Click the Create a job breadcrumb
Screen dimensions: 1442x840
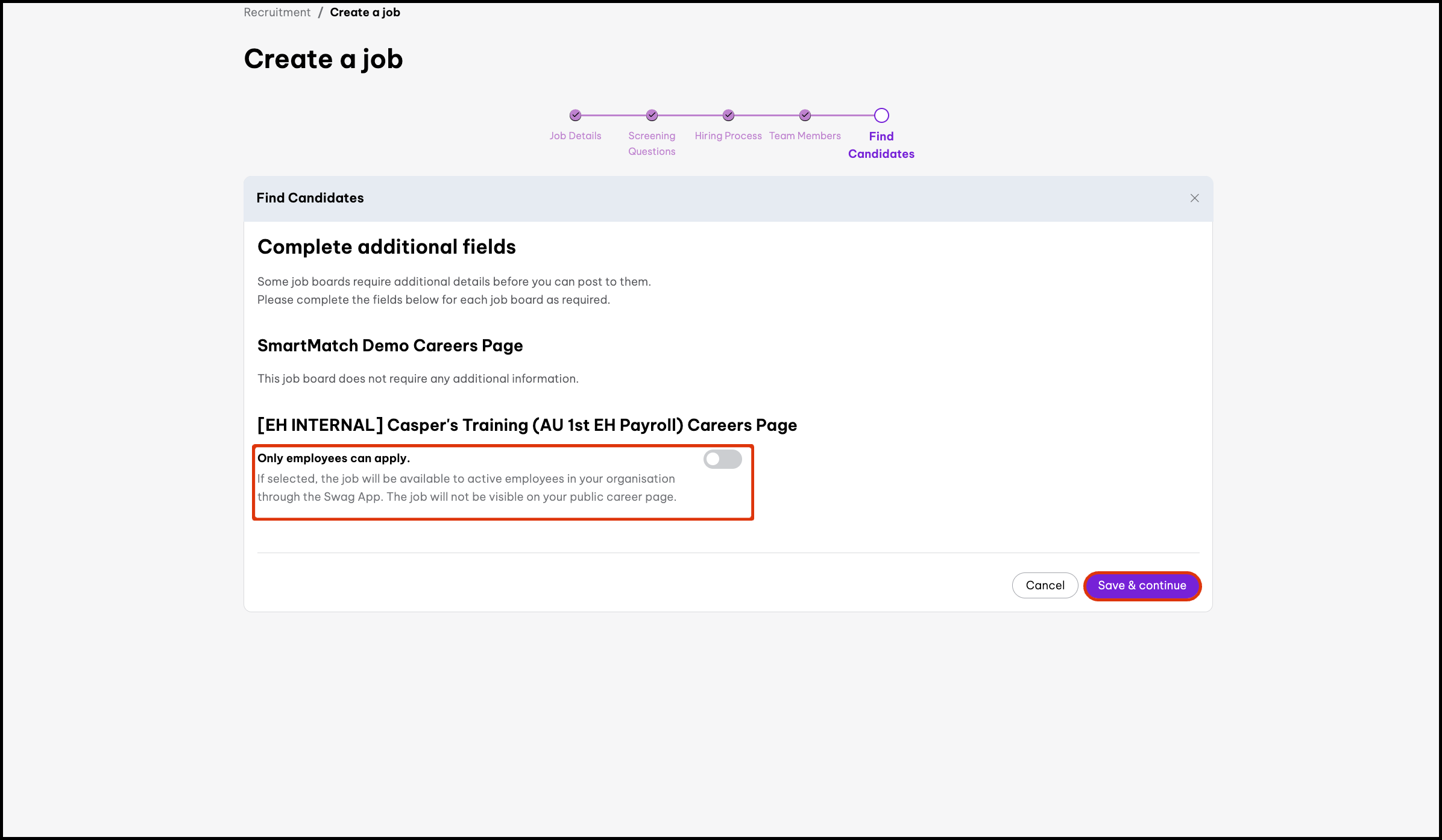pos(365,13)
